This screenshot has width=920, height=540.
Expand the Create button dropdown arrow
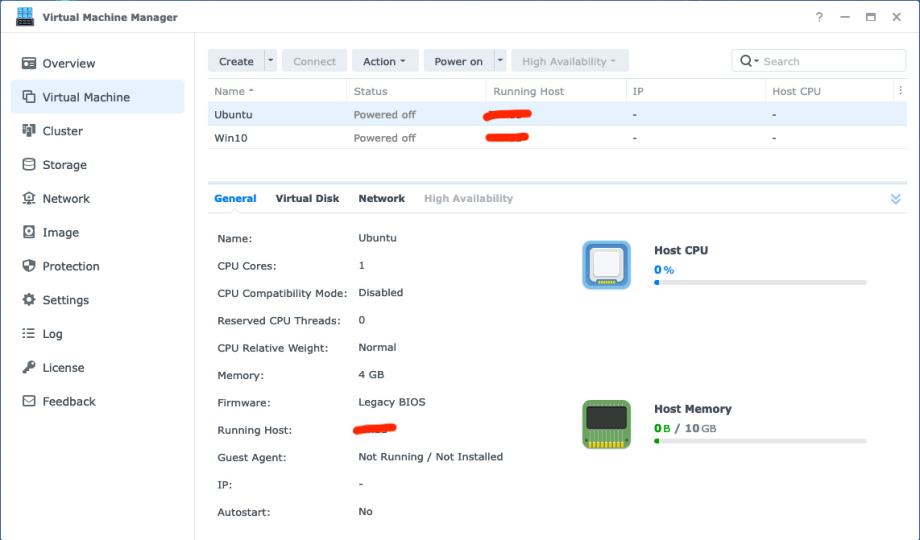(271, 61)
